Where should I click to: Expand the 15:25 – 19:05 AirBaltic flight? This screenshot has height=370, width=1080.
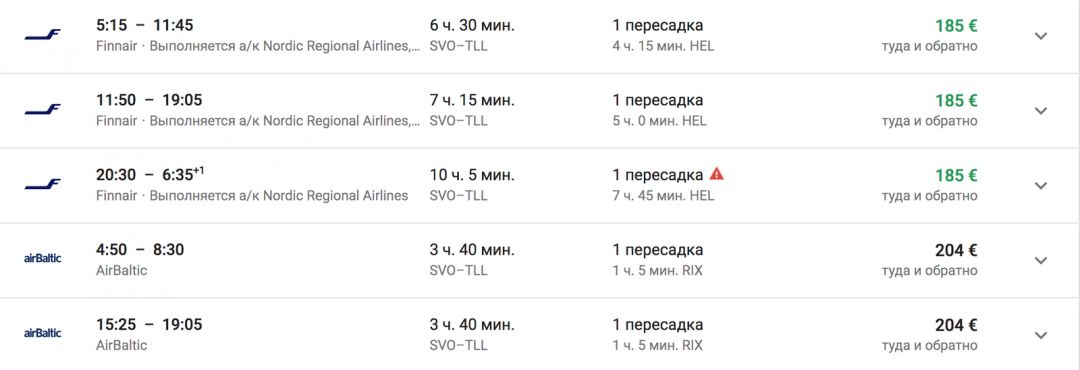(x=1041, y=335)
